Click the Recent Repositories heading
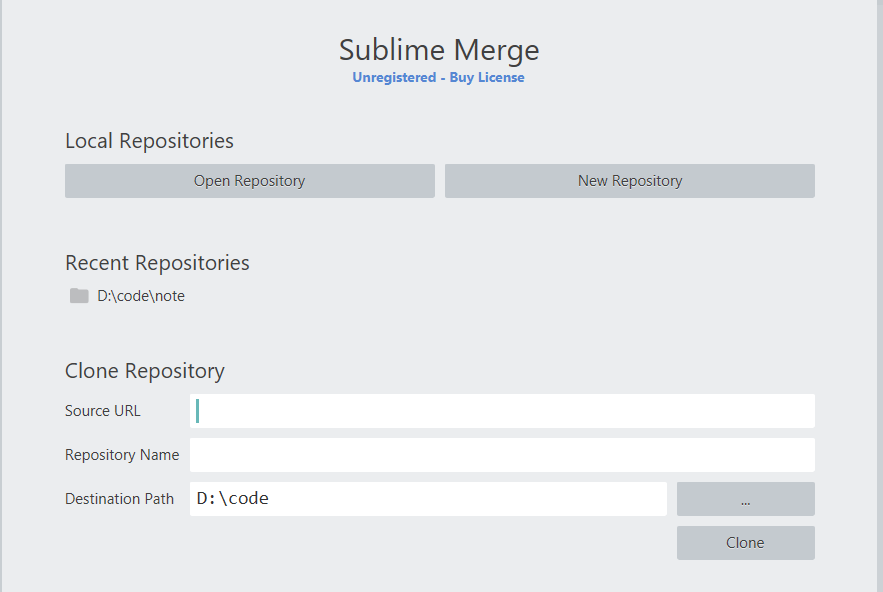This screenshot has width=883, height=592. tap(157, 262)
